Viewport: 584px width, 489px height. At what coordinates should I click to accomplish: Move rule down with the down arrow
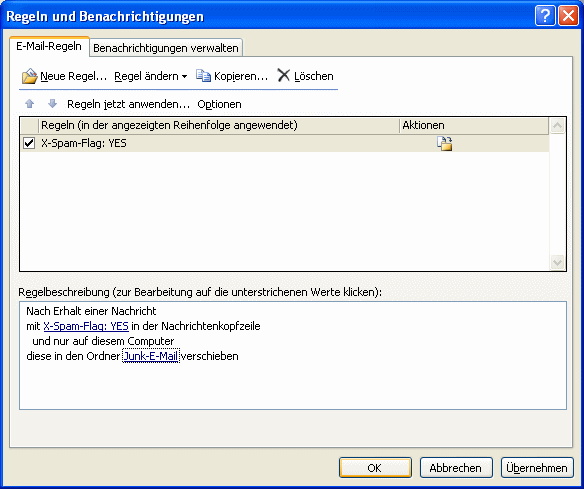(53, 104)
